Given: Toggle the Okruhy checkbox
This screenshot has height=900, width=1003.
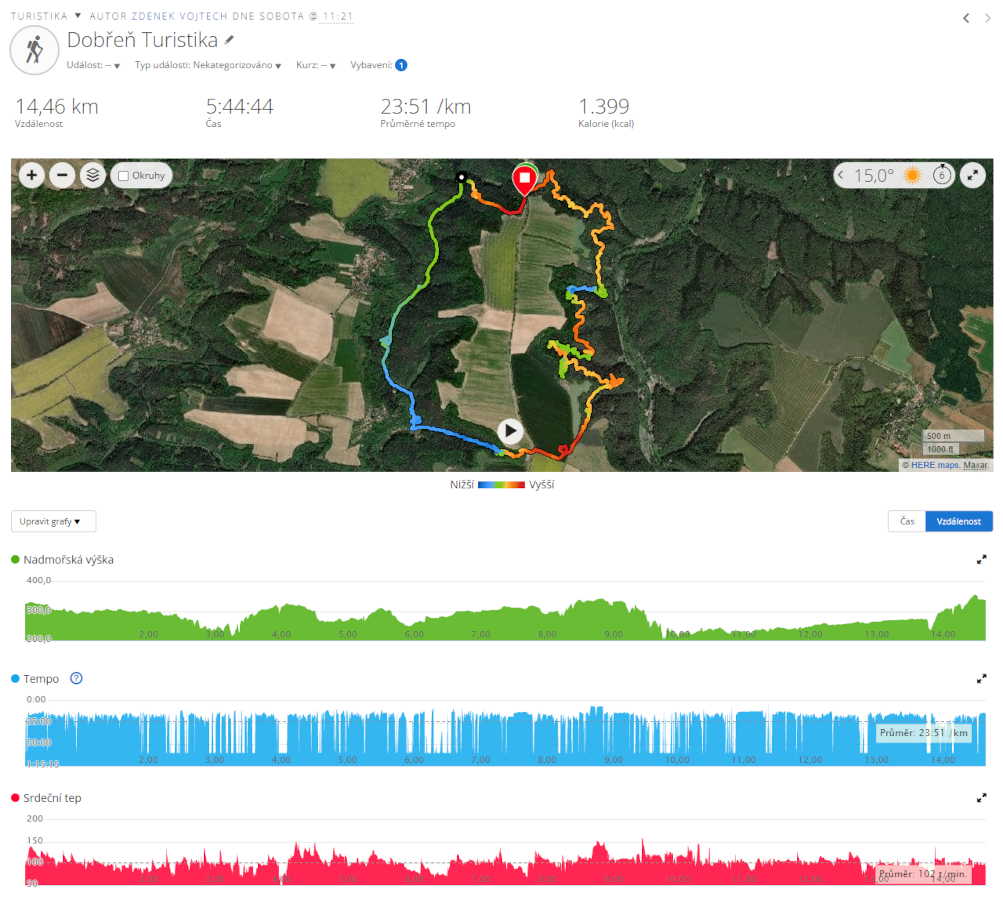Looking at the screenshot, I should click(x=124, y=175).
